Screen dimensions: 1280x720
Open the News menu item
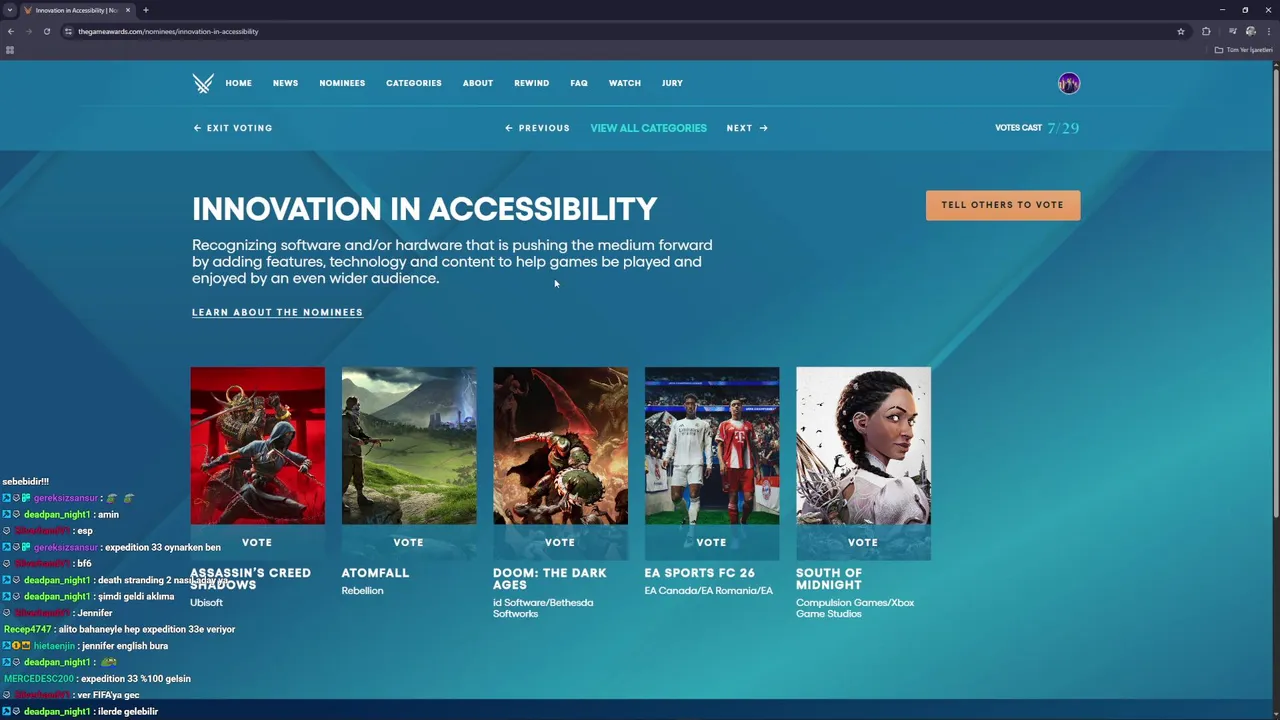[x=285, y=83]
